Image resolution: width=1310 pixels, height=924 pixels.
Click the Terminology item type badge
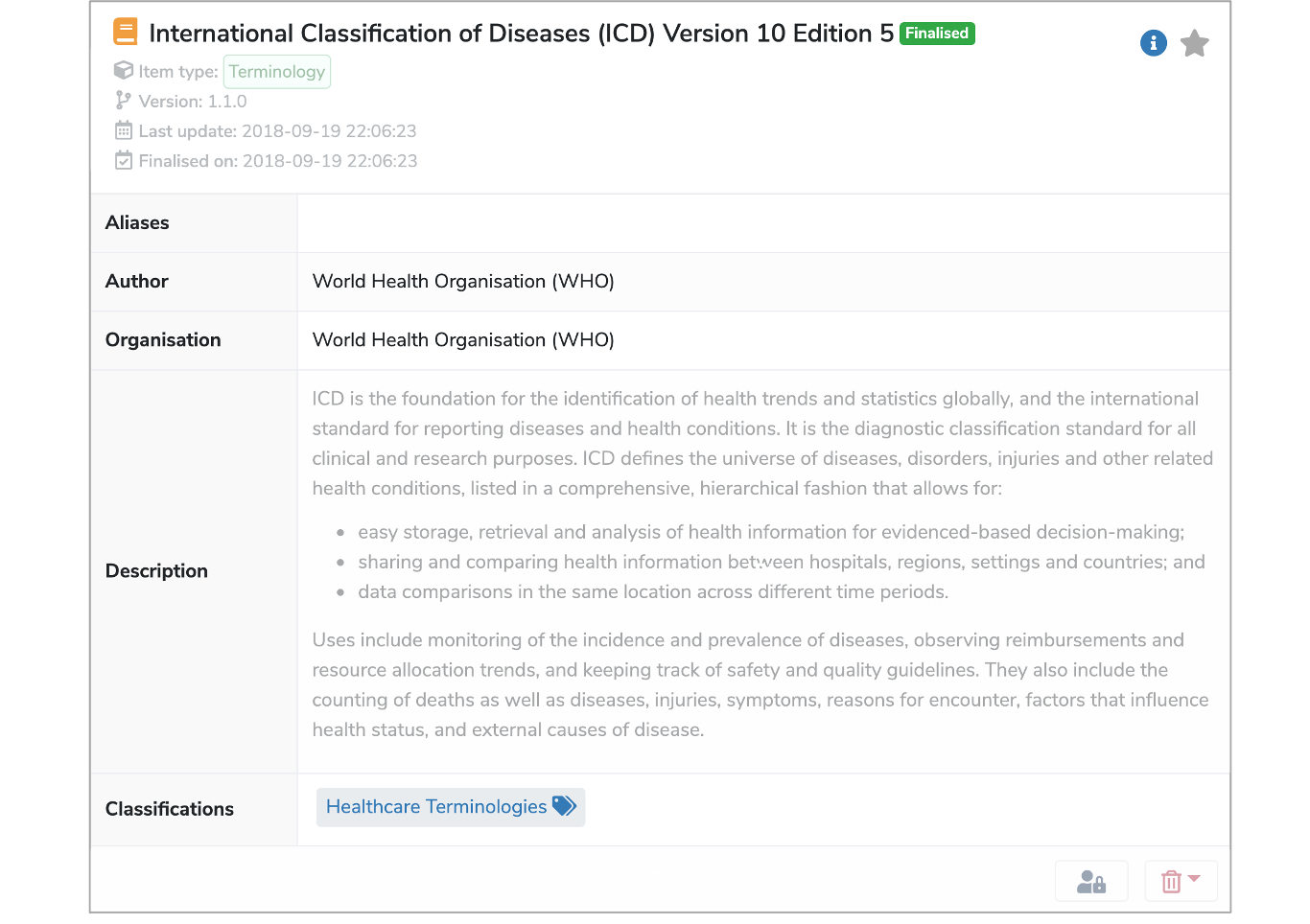pyautogui.click(x=277, y=72)
